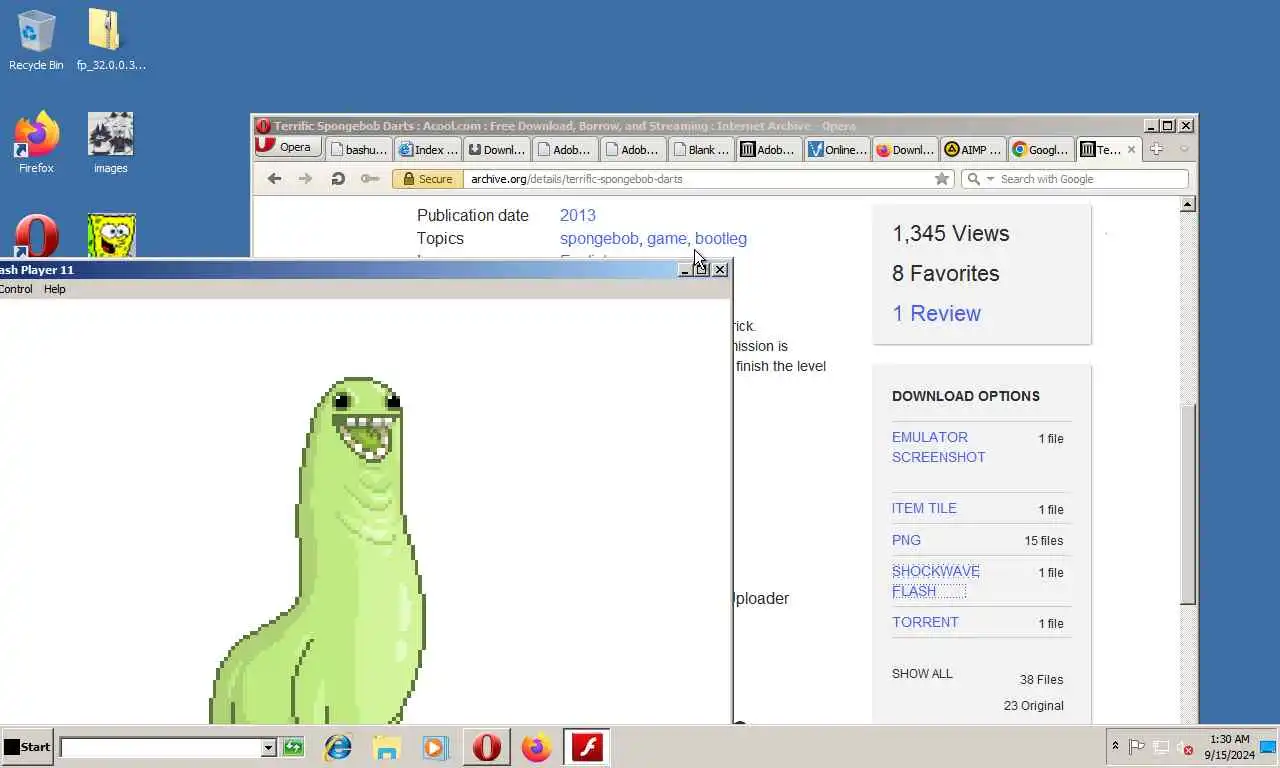Reload the page in Opera

pyautogui.click(x=338, y=179)
